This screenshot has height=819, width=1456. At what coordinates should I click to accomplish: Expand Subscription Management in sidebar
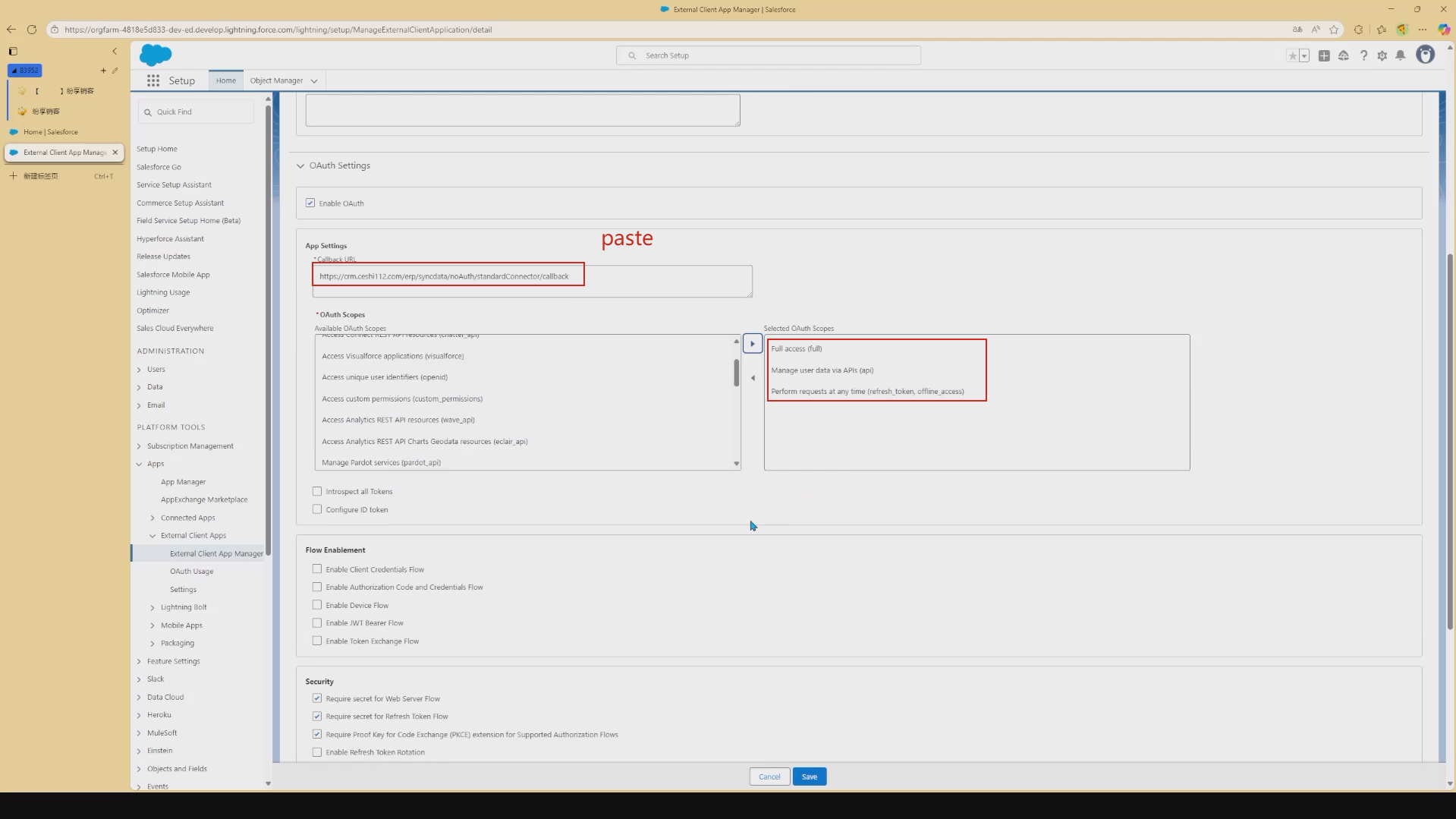pos(139,446)
